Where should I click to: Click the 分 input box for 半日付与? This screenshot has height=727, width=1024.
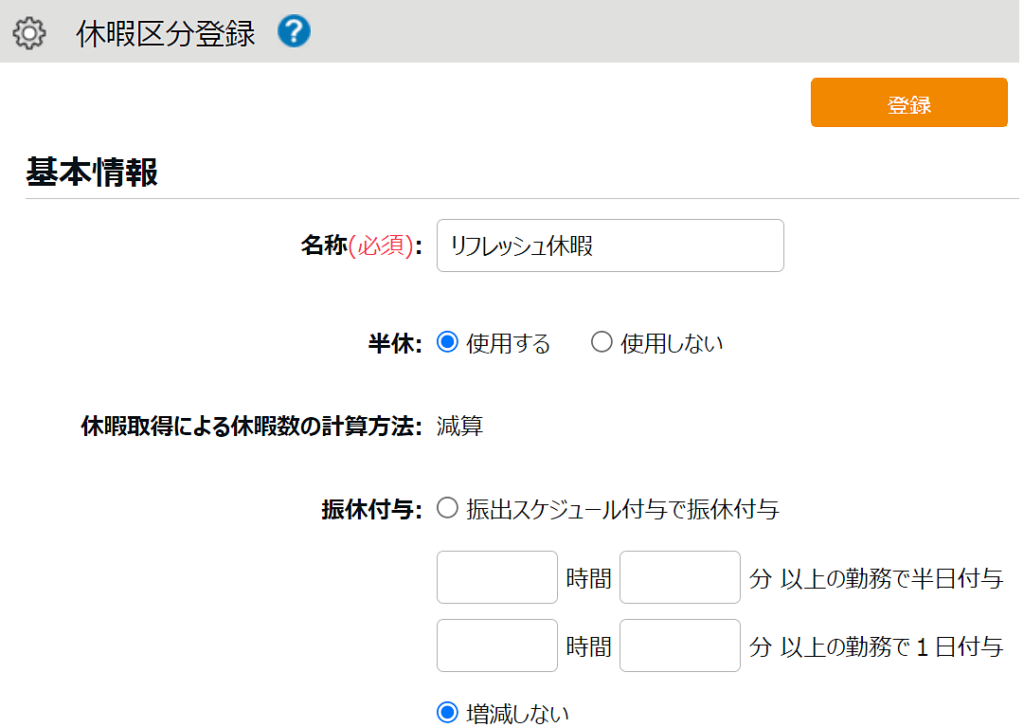[x=680, y=577]
